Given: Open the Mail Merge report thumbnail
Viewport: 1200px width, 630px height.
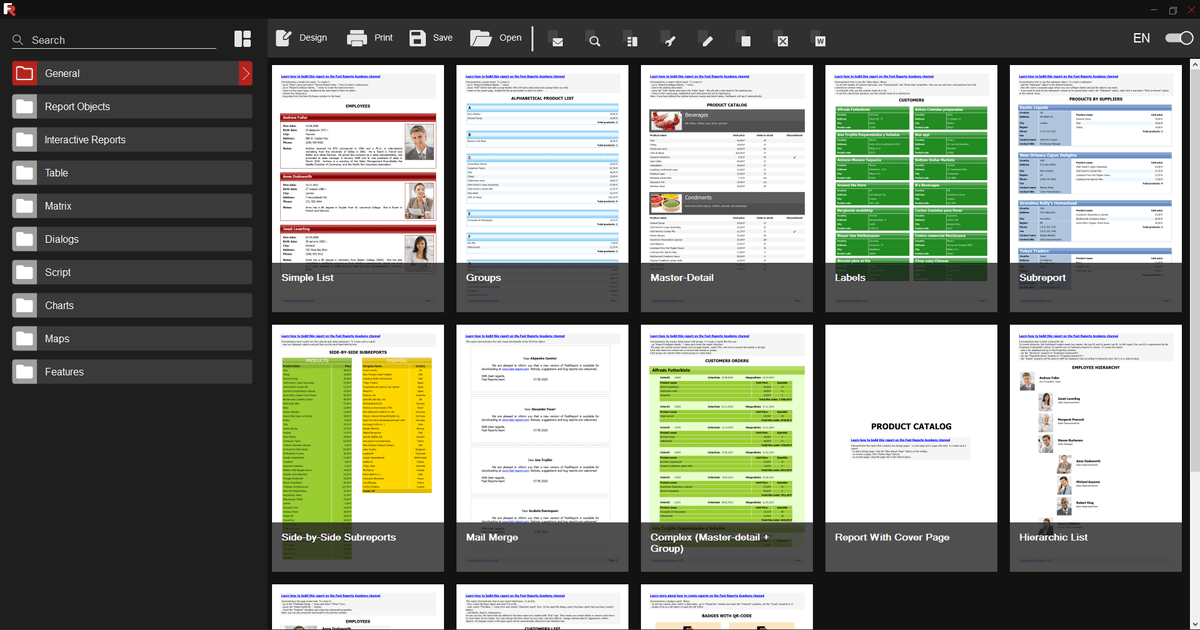Looking at the screenshot, I should point(542,448).
